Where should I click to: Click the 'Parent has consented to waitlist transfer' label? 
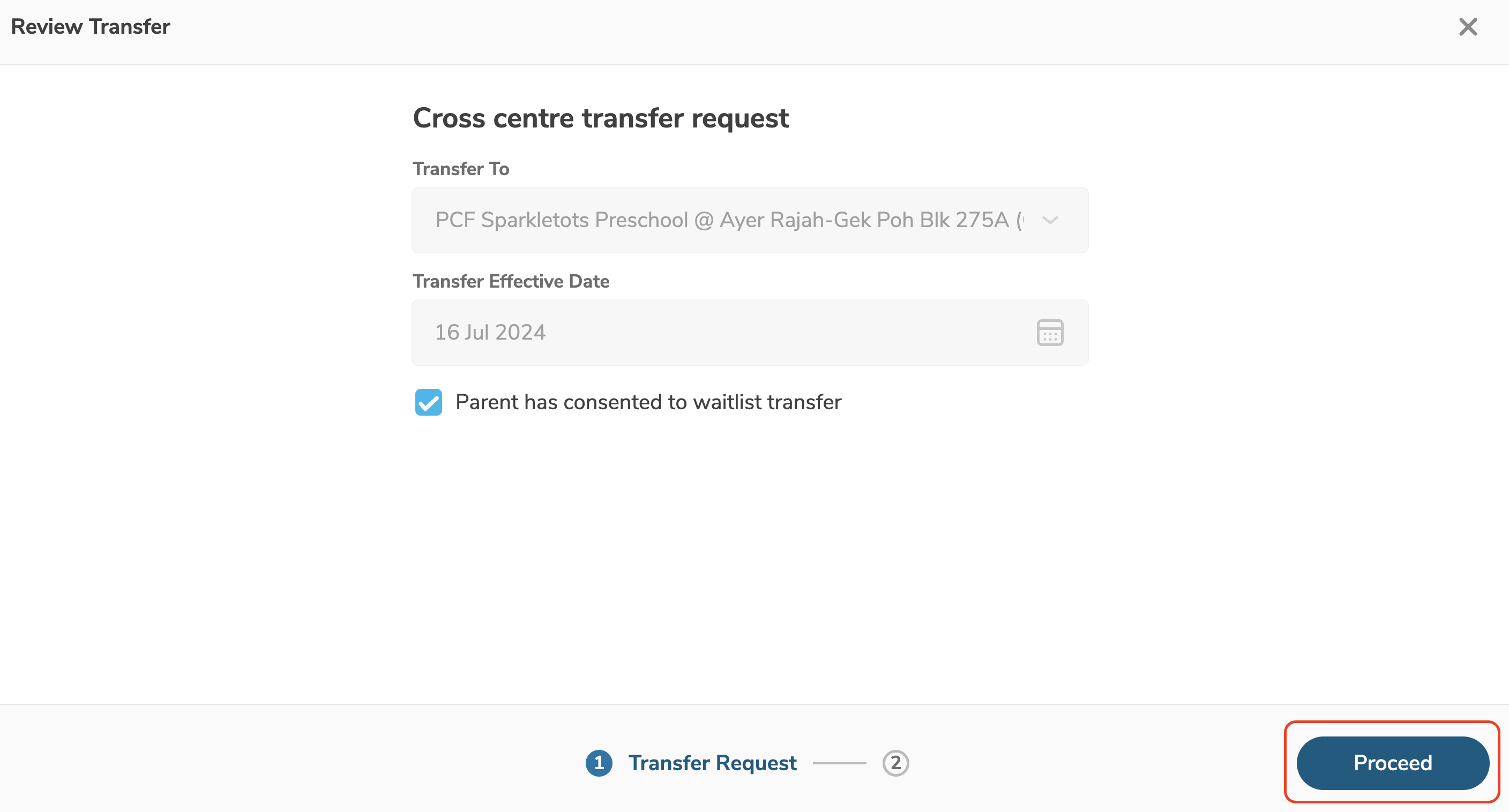[x=648, y=402]
